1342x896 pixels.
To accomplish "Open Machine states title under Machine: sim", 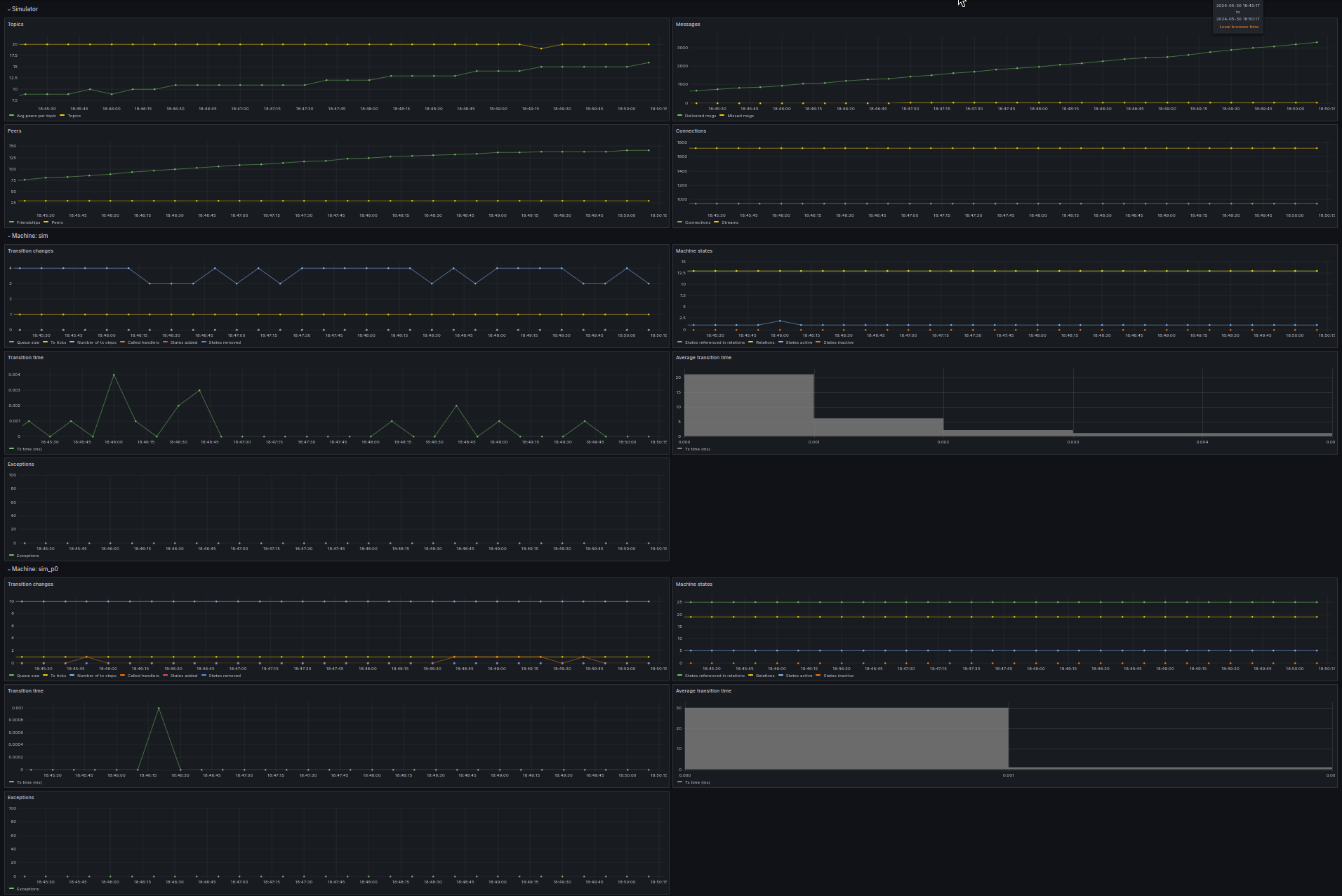I will click(694, 251).
